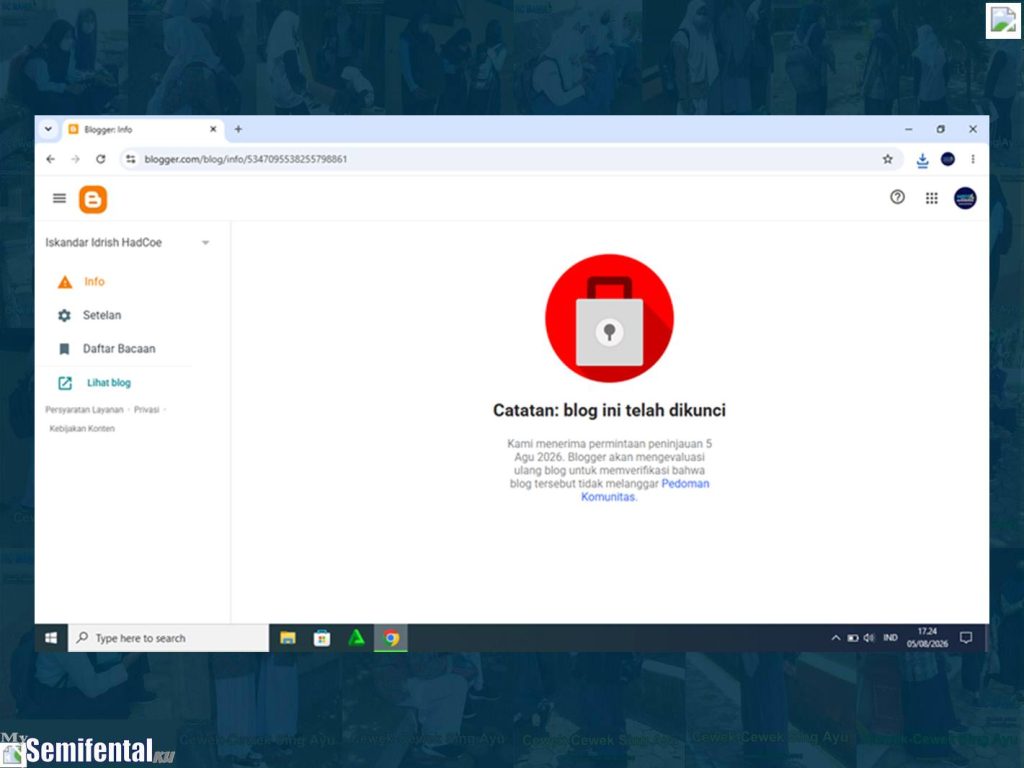Open the green triangle app in taskbar
The image size is (1024, 768).
pos(356,638)
